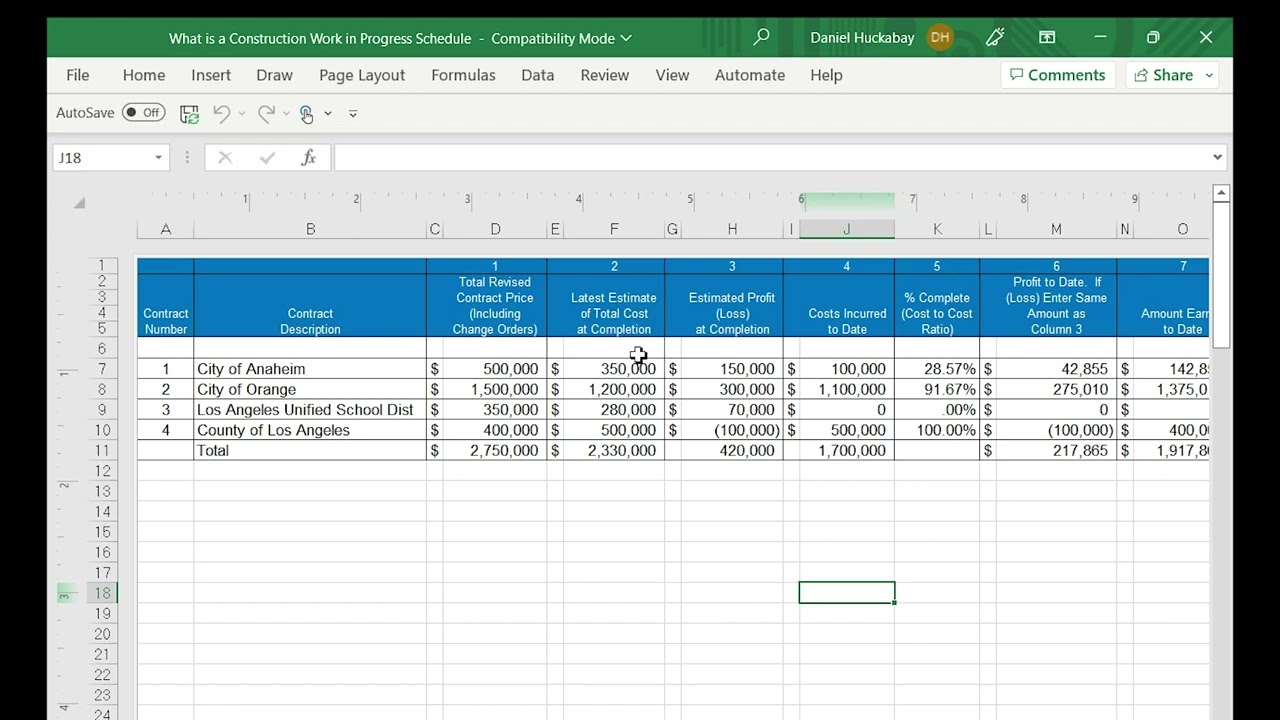Viewport: 1280px width, 720px height.
Task: Click into the formula bar input
Action: (x=771, y=158)
